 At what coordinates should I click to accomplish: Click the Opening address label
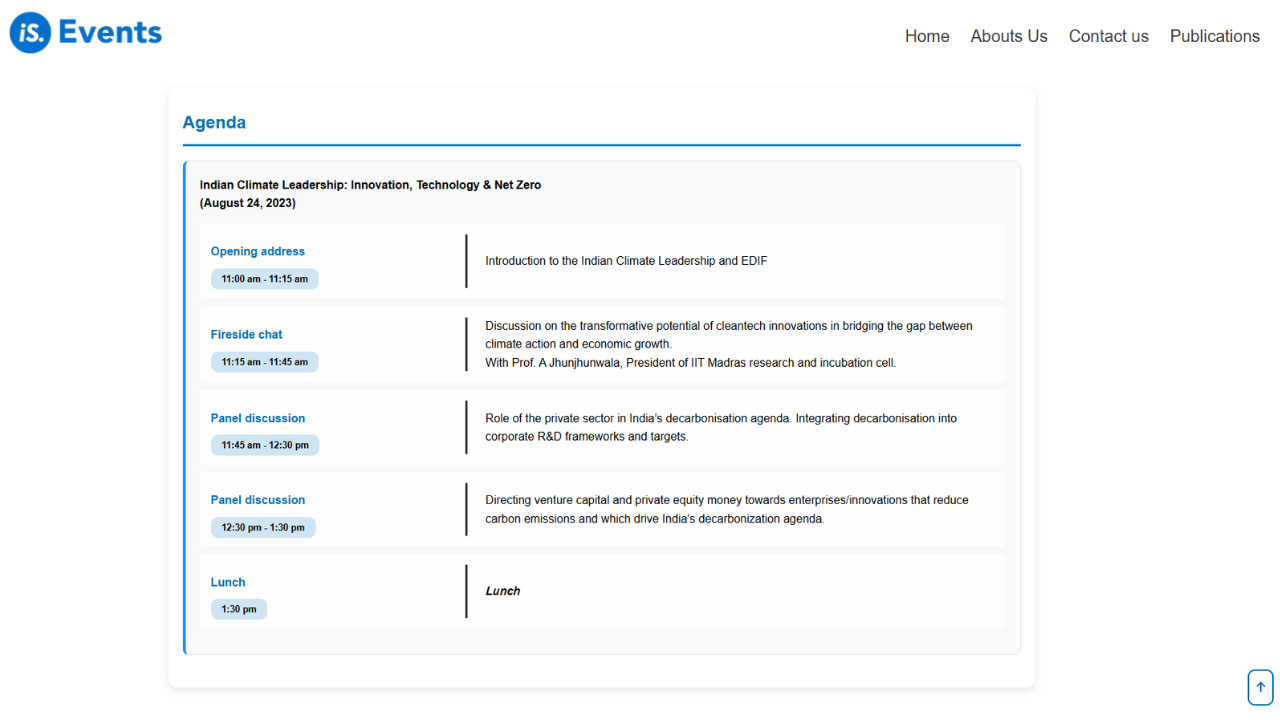[258, 251]
